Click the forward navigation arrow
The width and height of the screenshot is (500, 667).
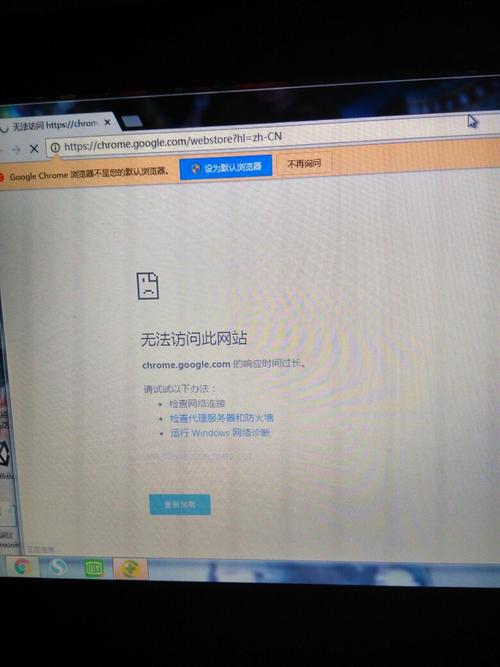(16, 149)
